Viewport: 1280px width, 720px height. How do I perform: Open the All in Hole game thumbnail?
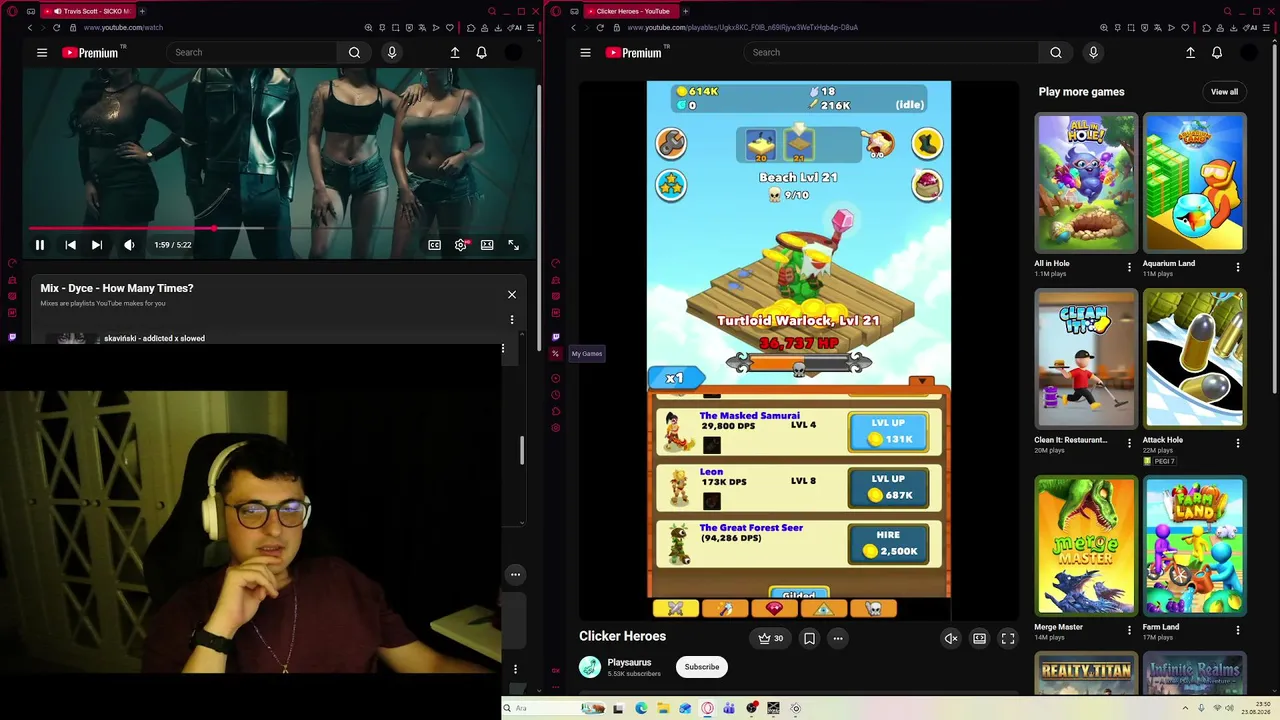(x=1086, y=182)
